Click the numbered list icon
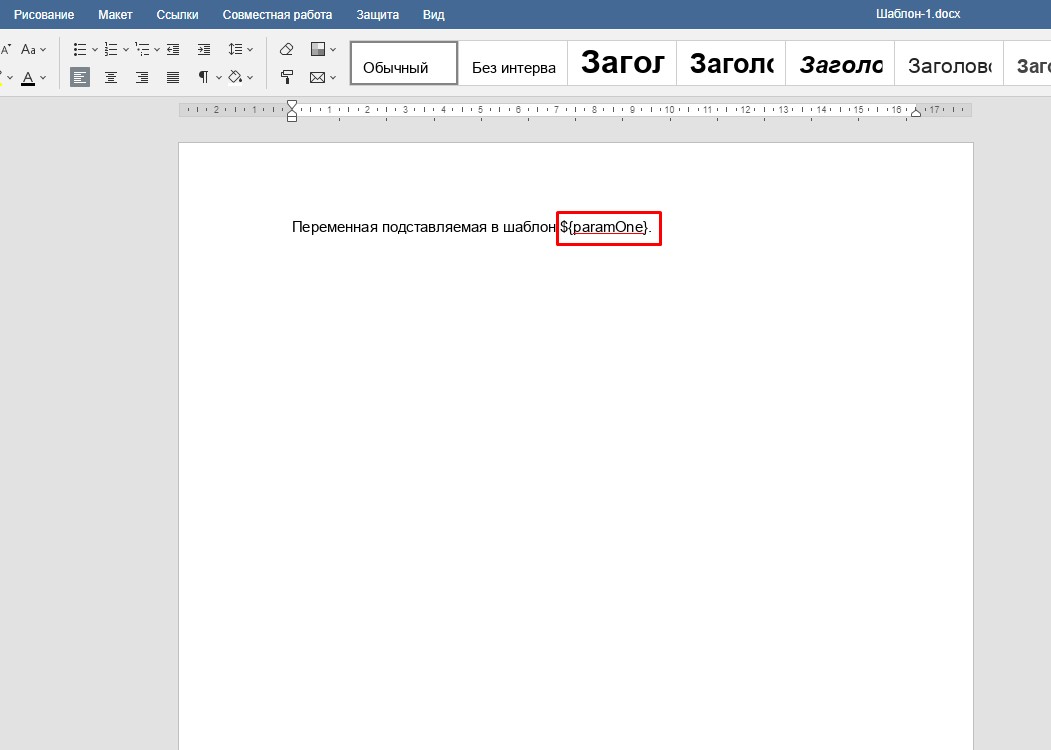Screen dimensions: 1051x750 pyautogui.click(x=111, y=49)
